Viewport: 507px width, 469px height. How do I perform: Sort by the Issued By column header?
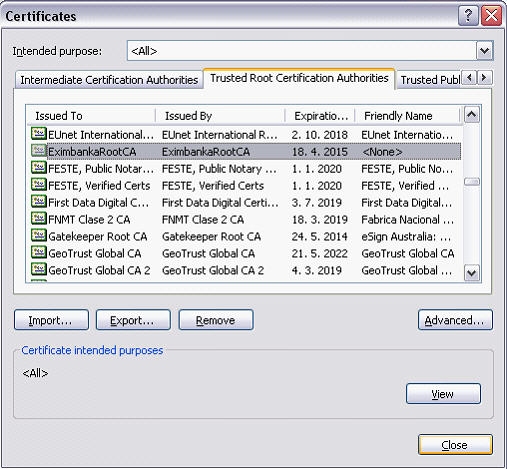(220, 116)
